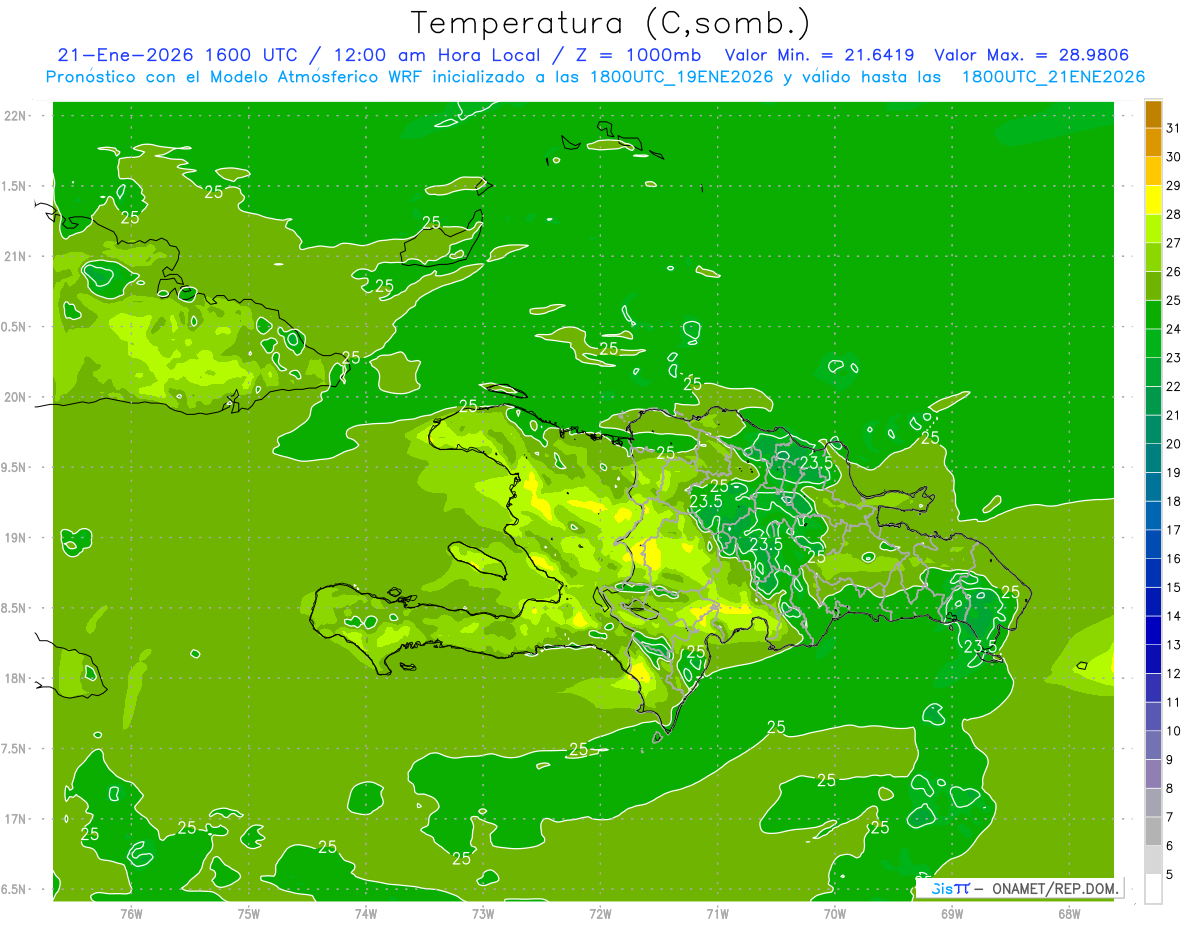Click the 22N latitude axis label

click(16, 116)
